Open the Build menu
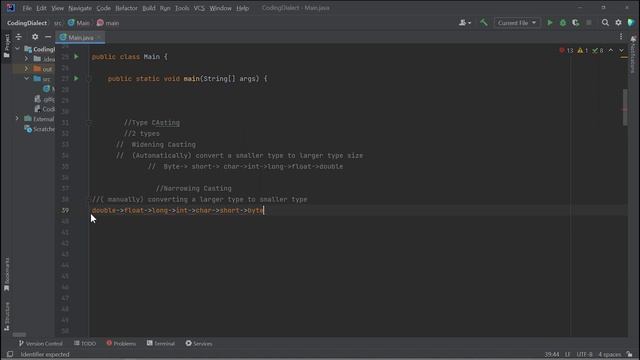Viewport: 640px width, 360px height. 149,8
